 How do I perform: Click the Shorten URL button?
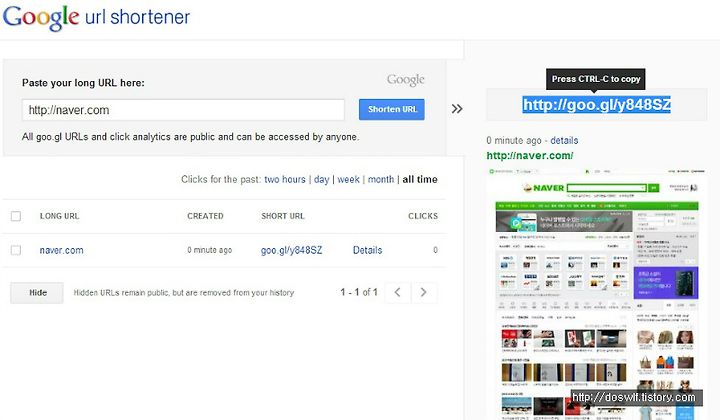pos(392,109)
